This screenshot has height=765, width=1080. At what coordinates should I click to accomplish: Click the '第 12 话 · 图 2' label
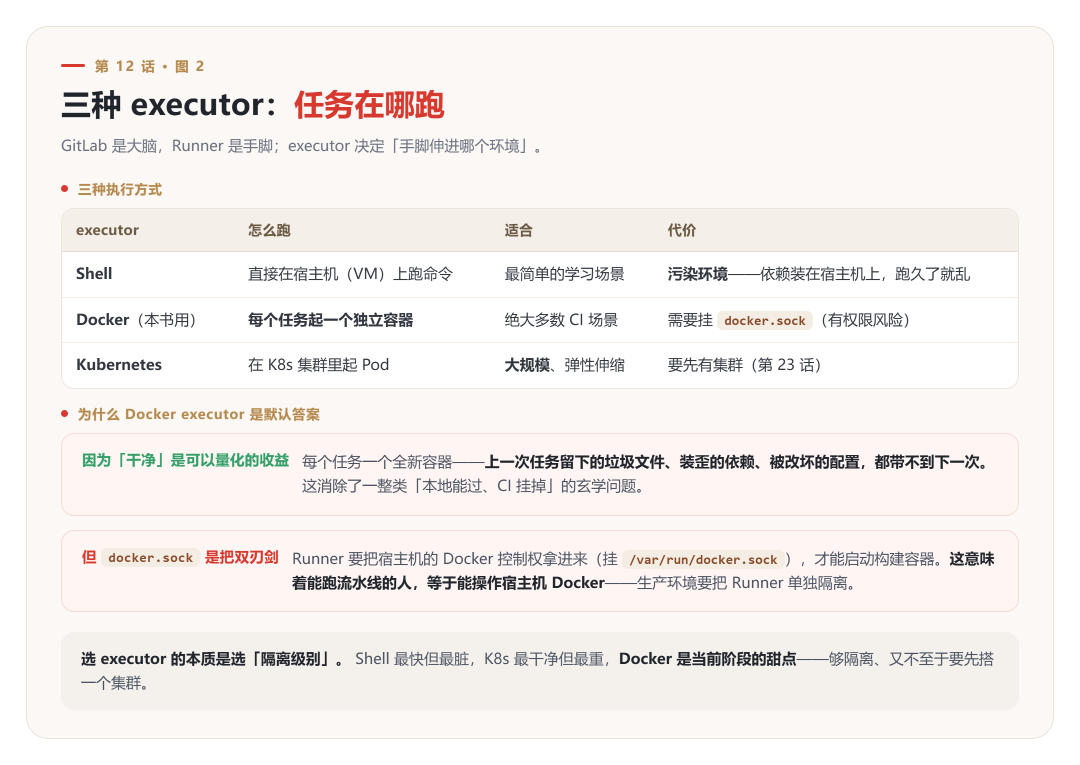tap(149, 66)
